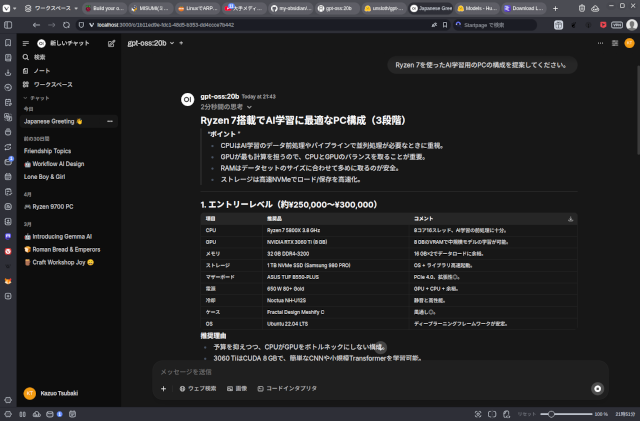Open the Vivaldi calendar status icon
Screen dimensions: 640x421
[x=73, y=414]
